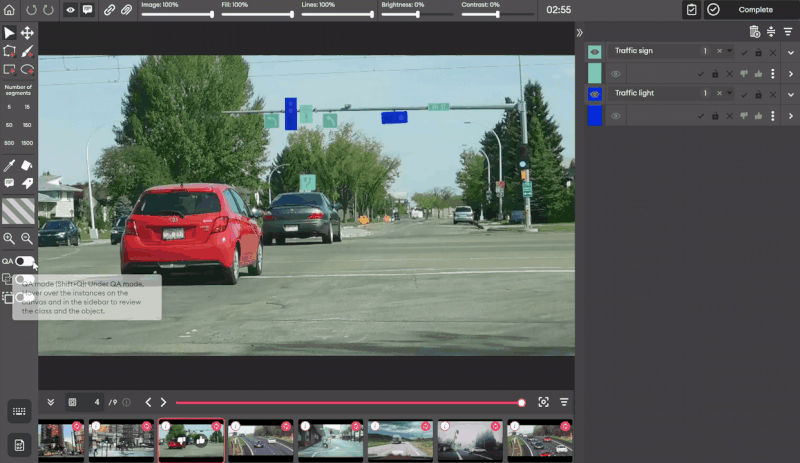Click the attachment paperclip icon
Image resolution: width=800 pixels, height=463 pixels.
tap(127, 10)
